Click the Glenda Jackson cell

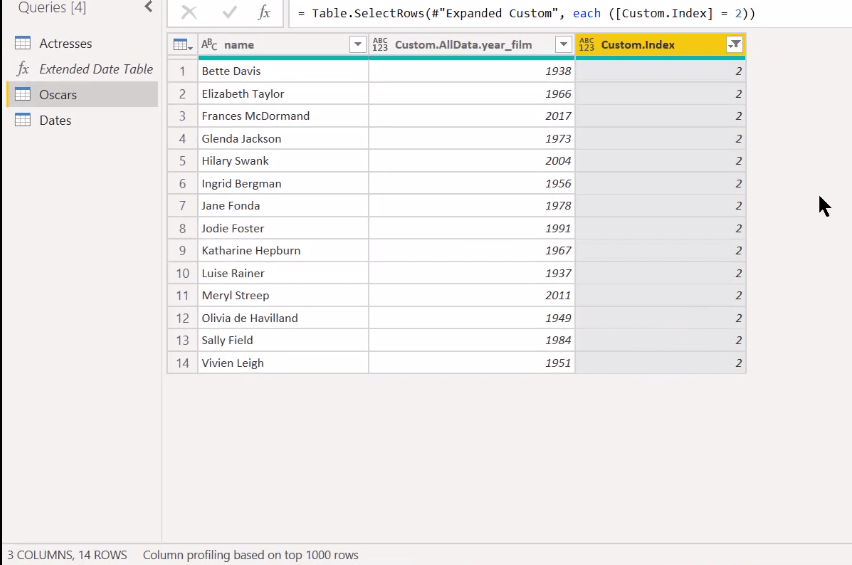pyautogui.click(x=283, y=139)
